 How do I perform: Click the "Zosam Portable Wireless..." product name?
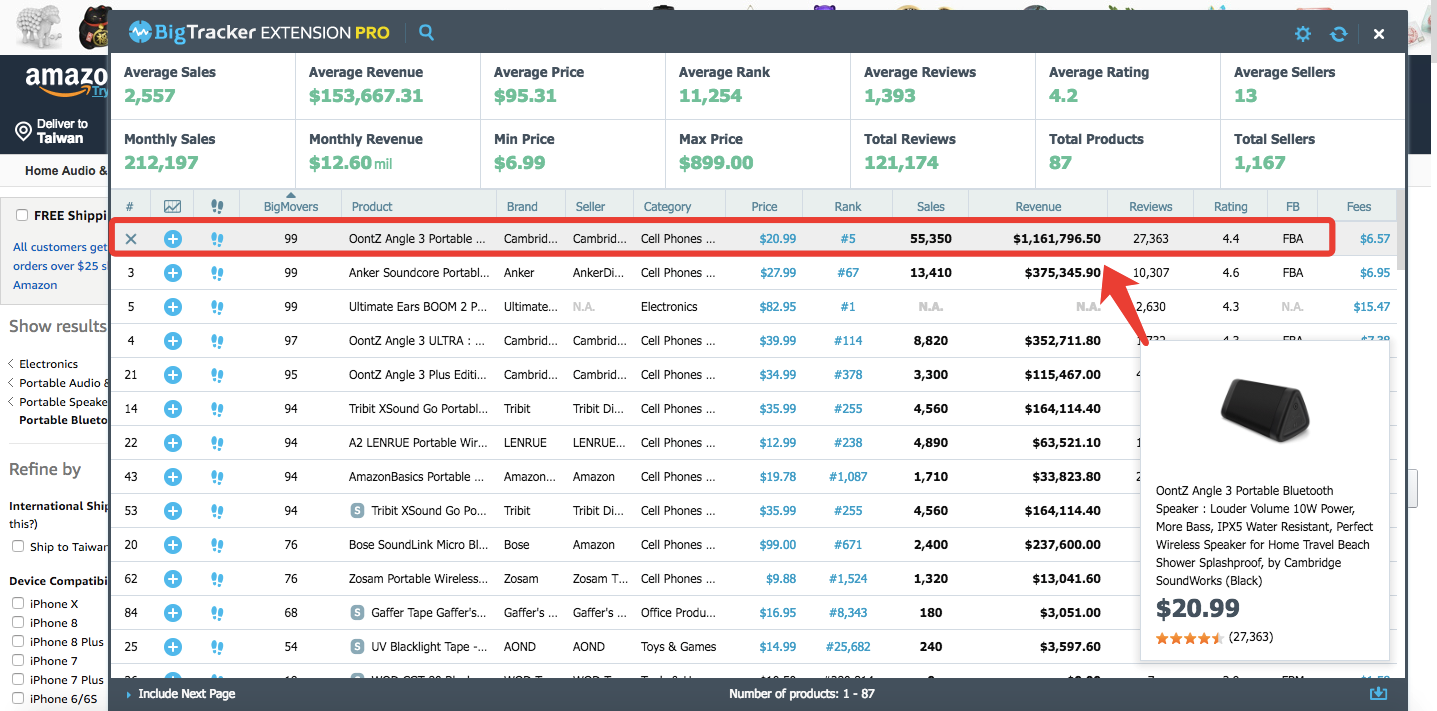[x=417, y=579]
